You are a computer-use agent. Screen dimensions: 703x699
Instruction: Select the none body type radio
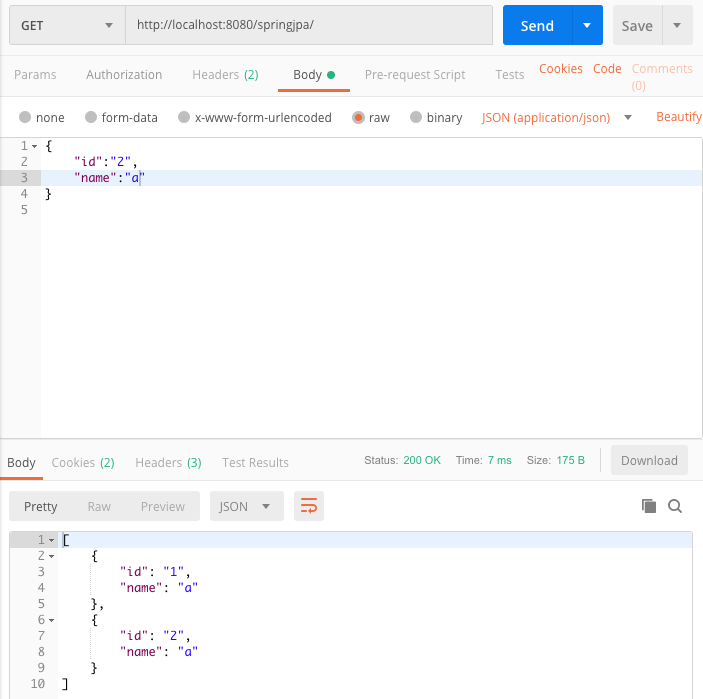tap(25, 117)
